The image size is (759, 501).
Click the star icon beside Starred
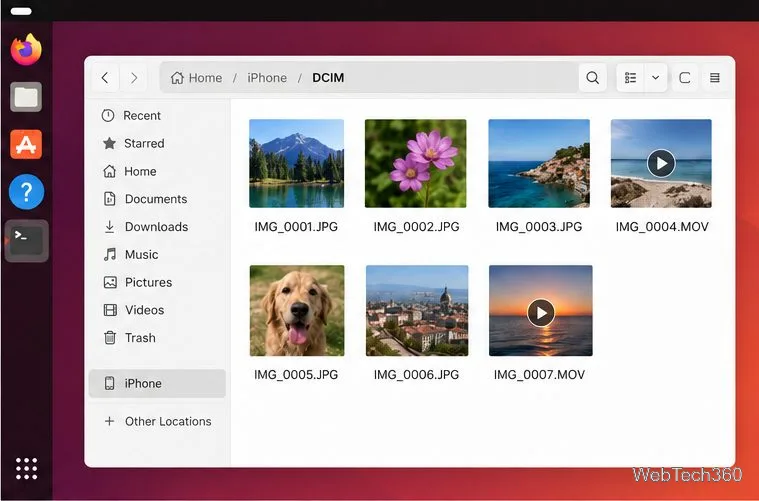pyautogui.click(x=109, y=143)
